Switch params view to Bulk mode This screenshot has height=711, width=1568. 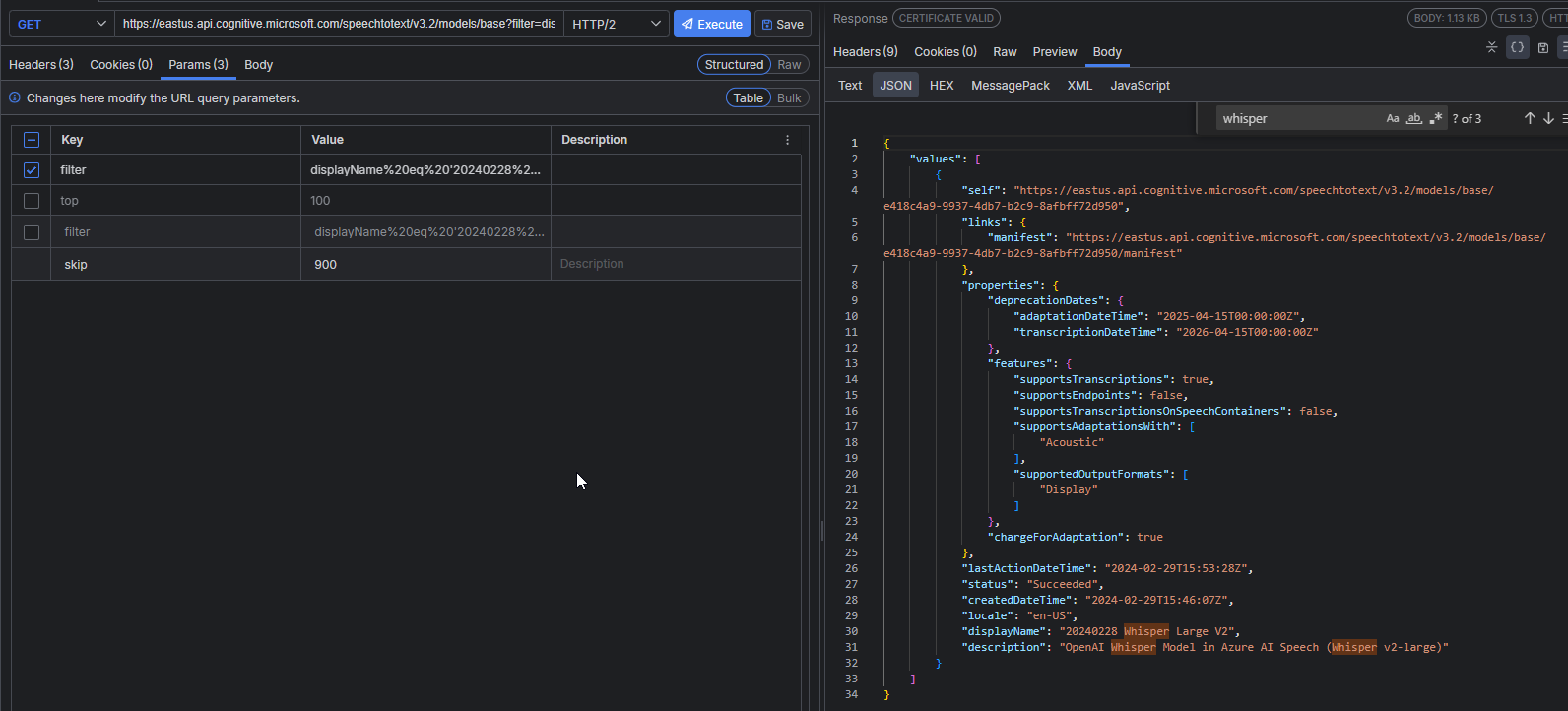[x=789, y=98]
